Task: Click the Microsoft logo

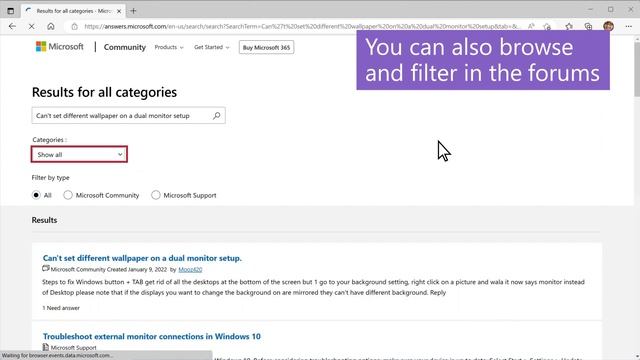Action: point(60,47)
